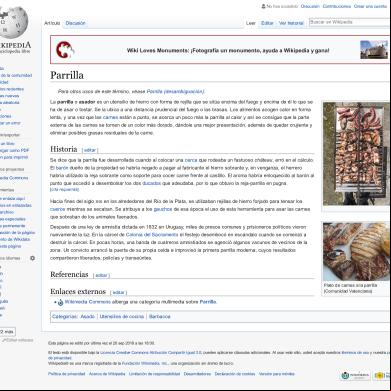Open Páginas nuevas in the sidebar
391x391 pixels.
[10, 96]
